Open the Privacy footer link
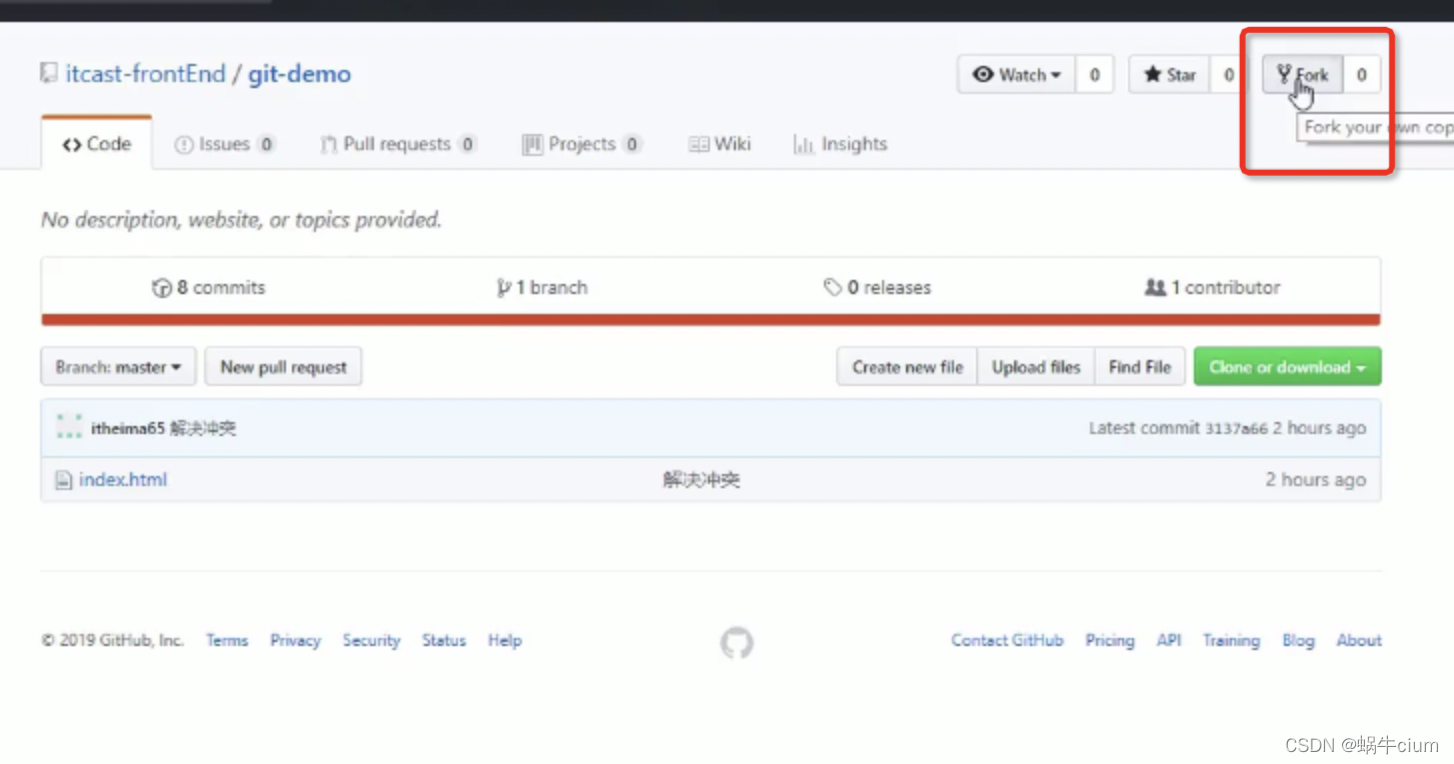This screenshot has width=1454, height=764. click(x=295, y=641)
